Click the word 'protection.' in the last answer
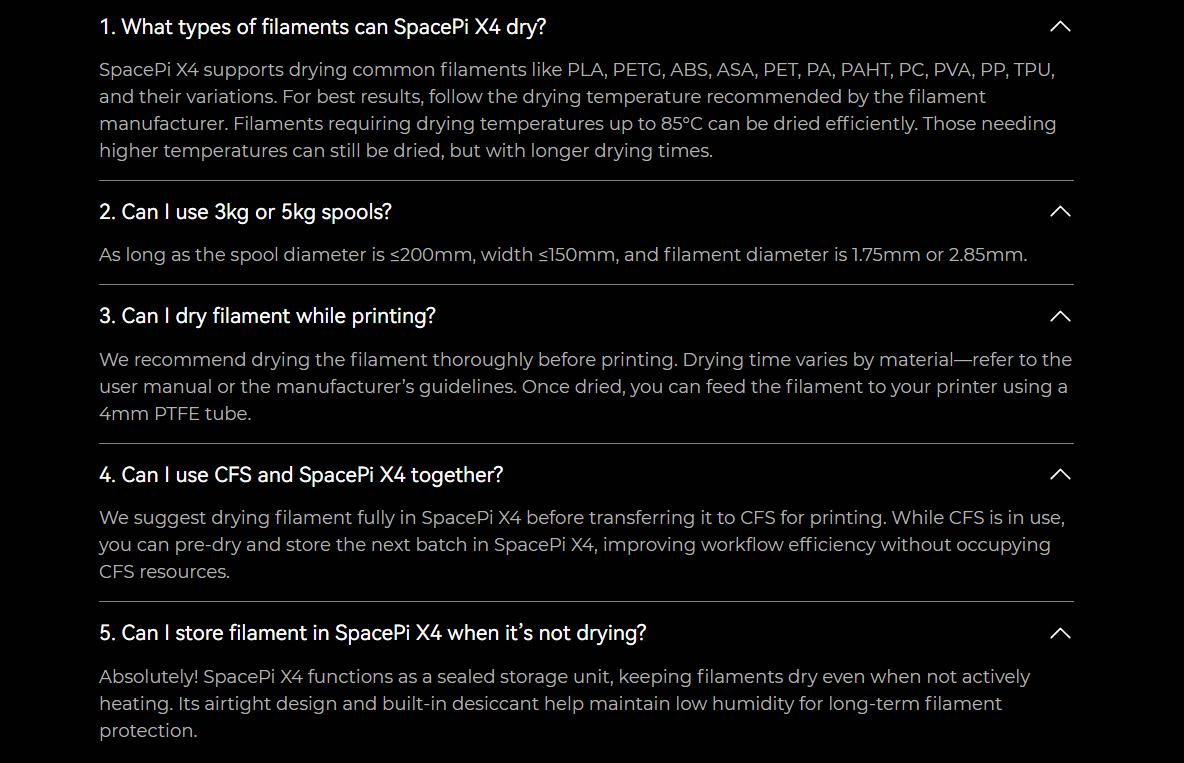 click(148, 731)
